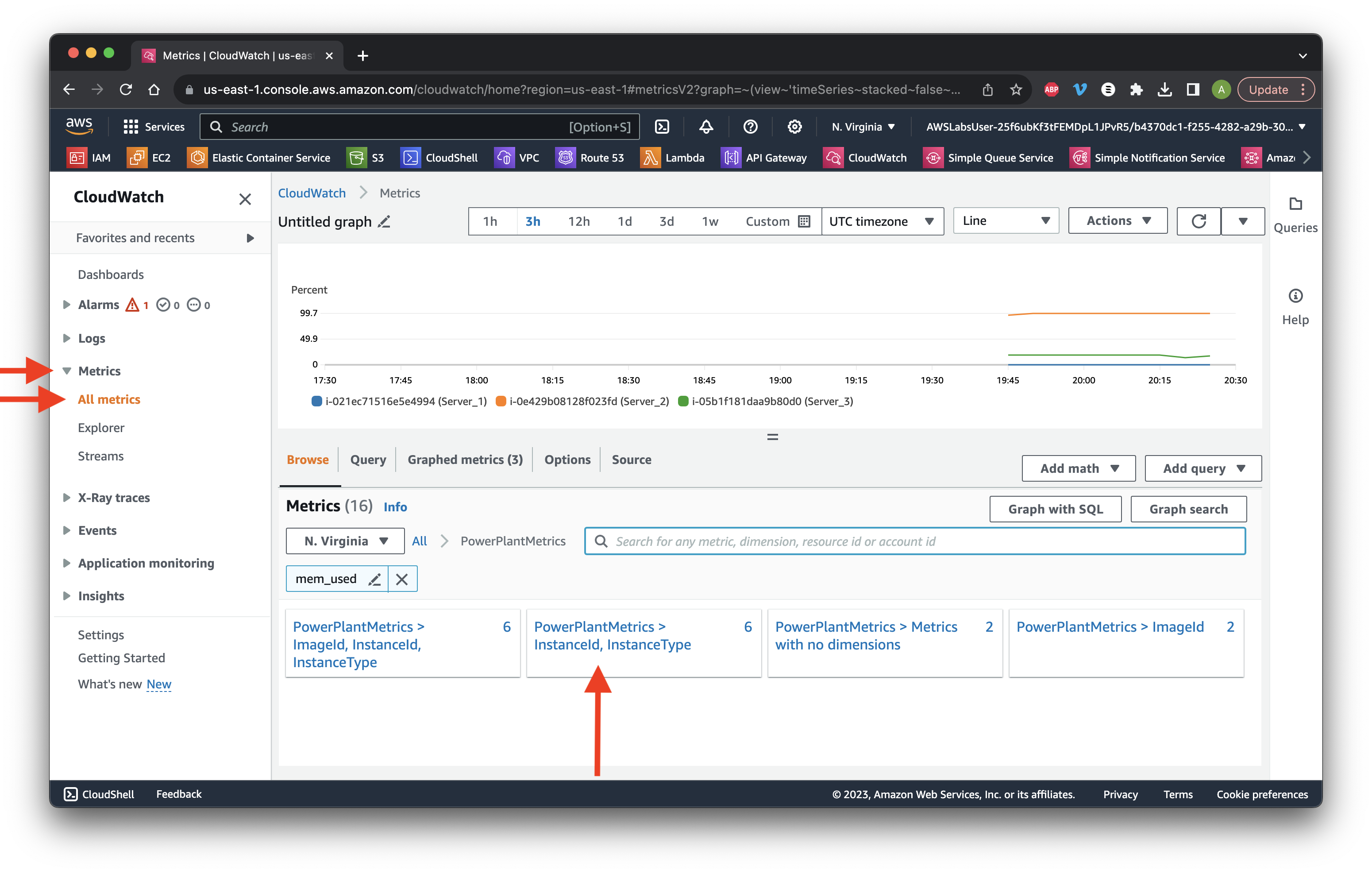Refresh the graph with the refresh icon
1372x873 pixels.
1198,221
